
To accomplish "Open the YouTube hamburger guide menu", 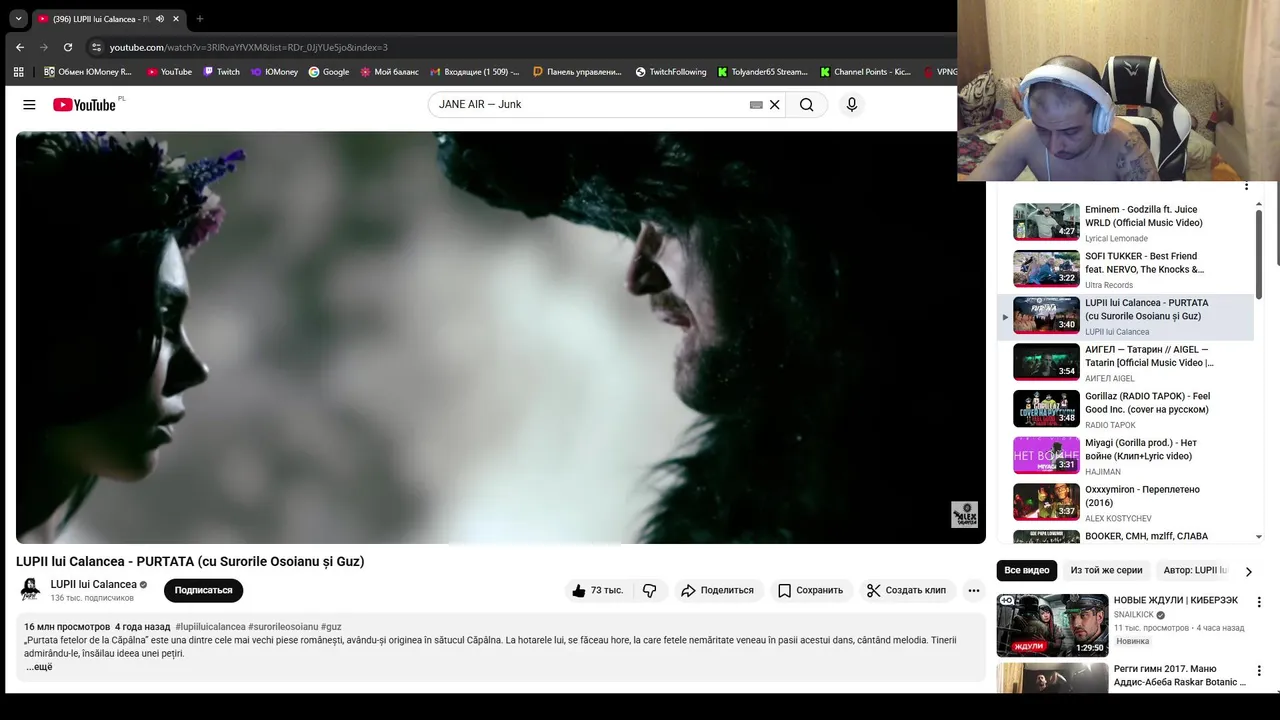I will click(x=29, y=105).
